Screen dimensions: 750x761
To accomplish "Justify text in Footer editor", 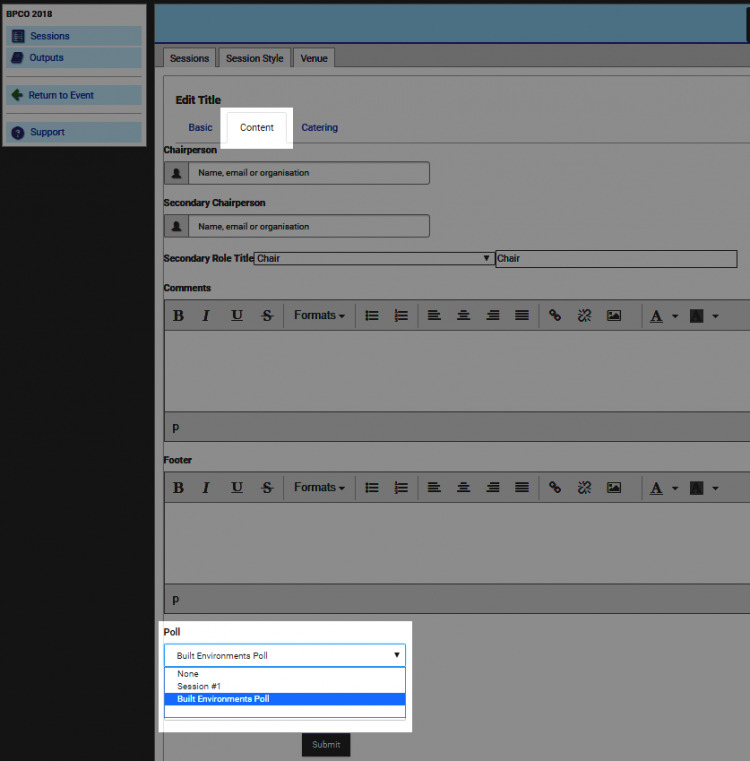I will click(522, 487).
